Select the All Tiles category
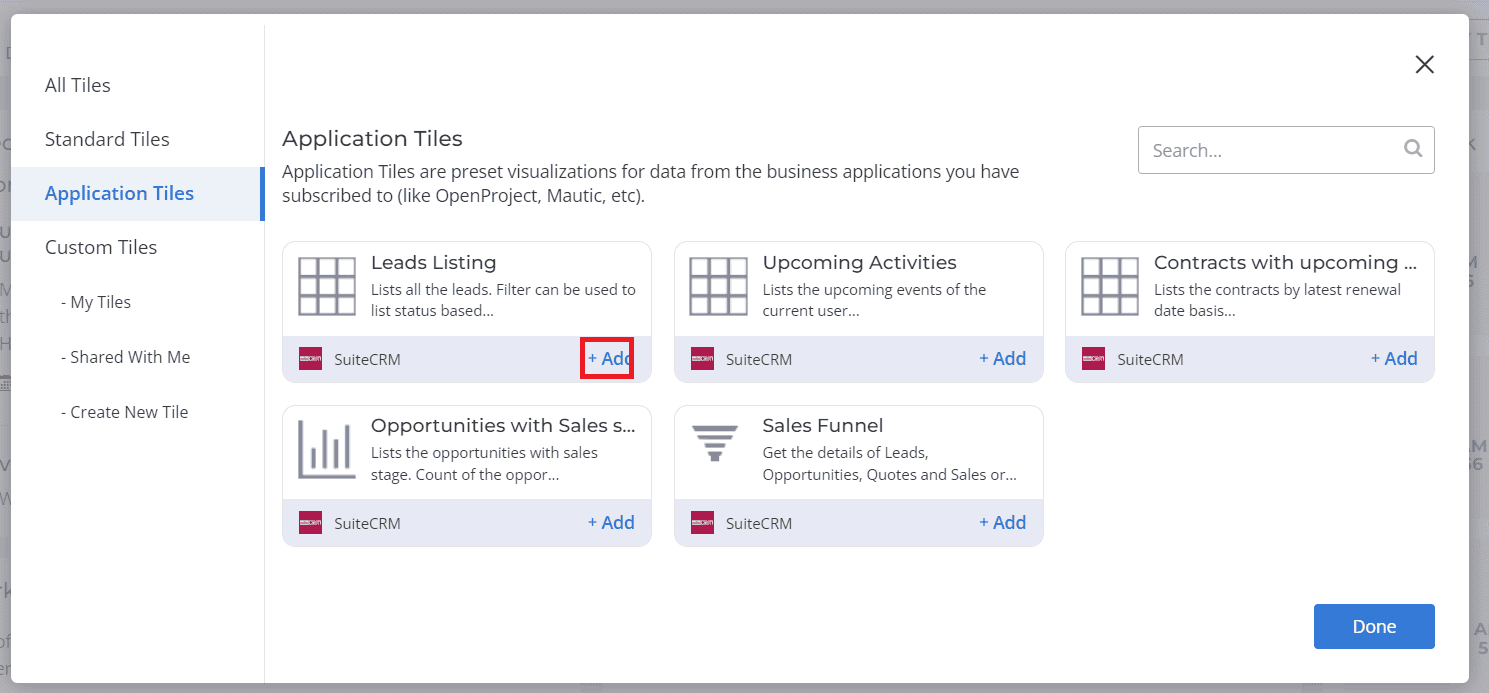 [77, 85]
